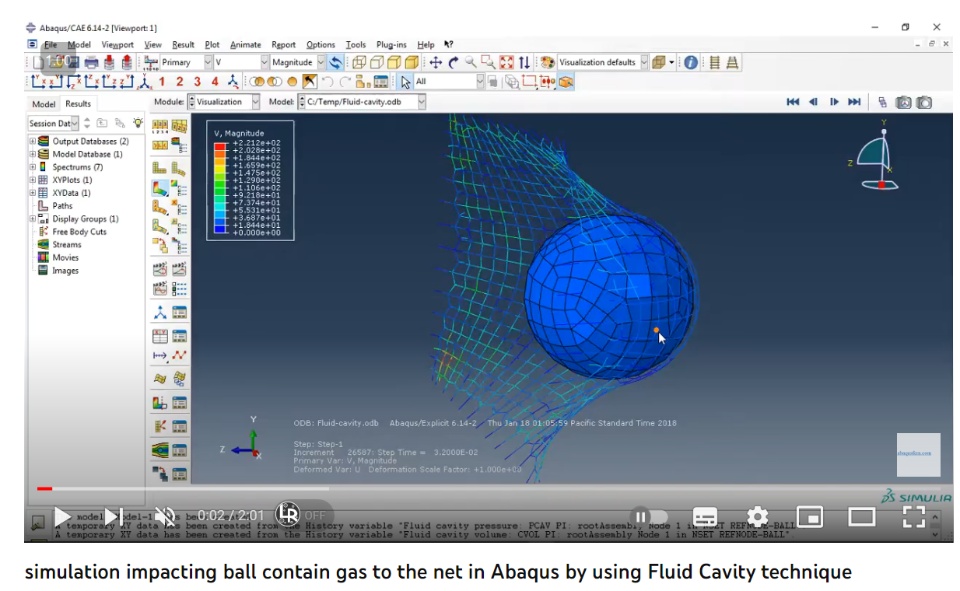
Task: Click the selection arrow tool icon
Action: click(x=405, y=81)
